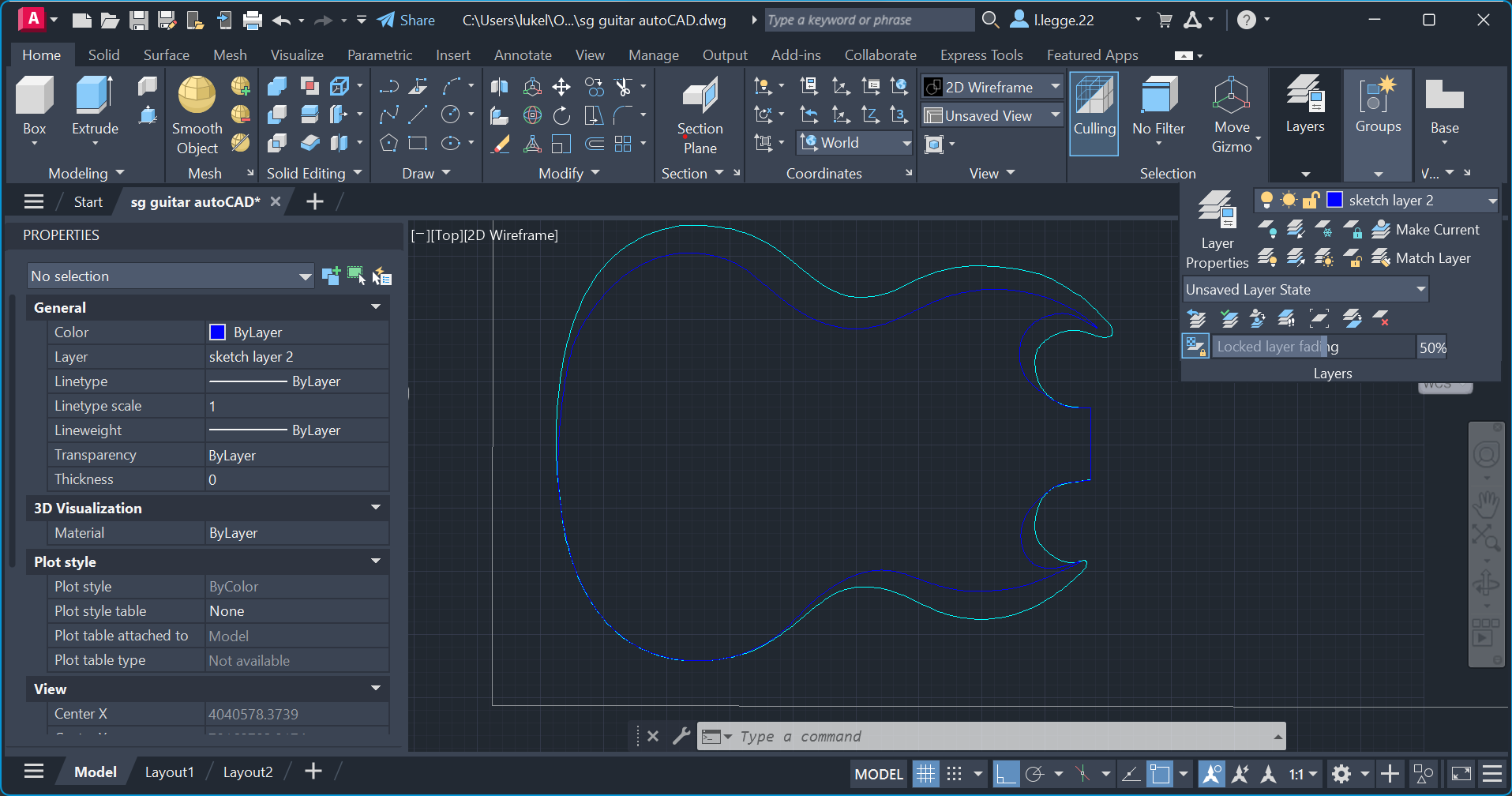Click the Plot printer icon
The image size is (1512, 796).
coord(253,20)
